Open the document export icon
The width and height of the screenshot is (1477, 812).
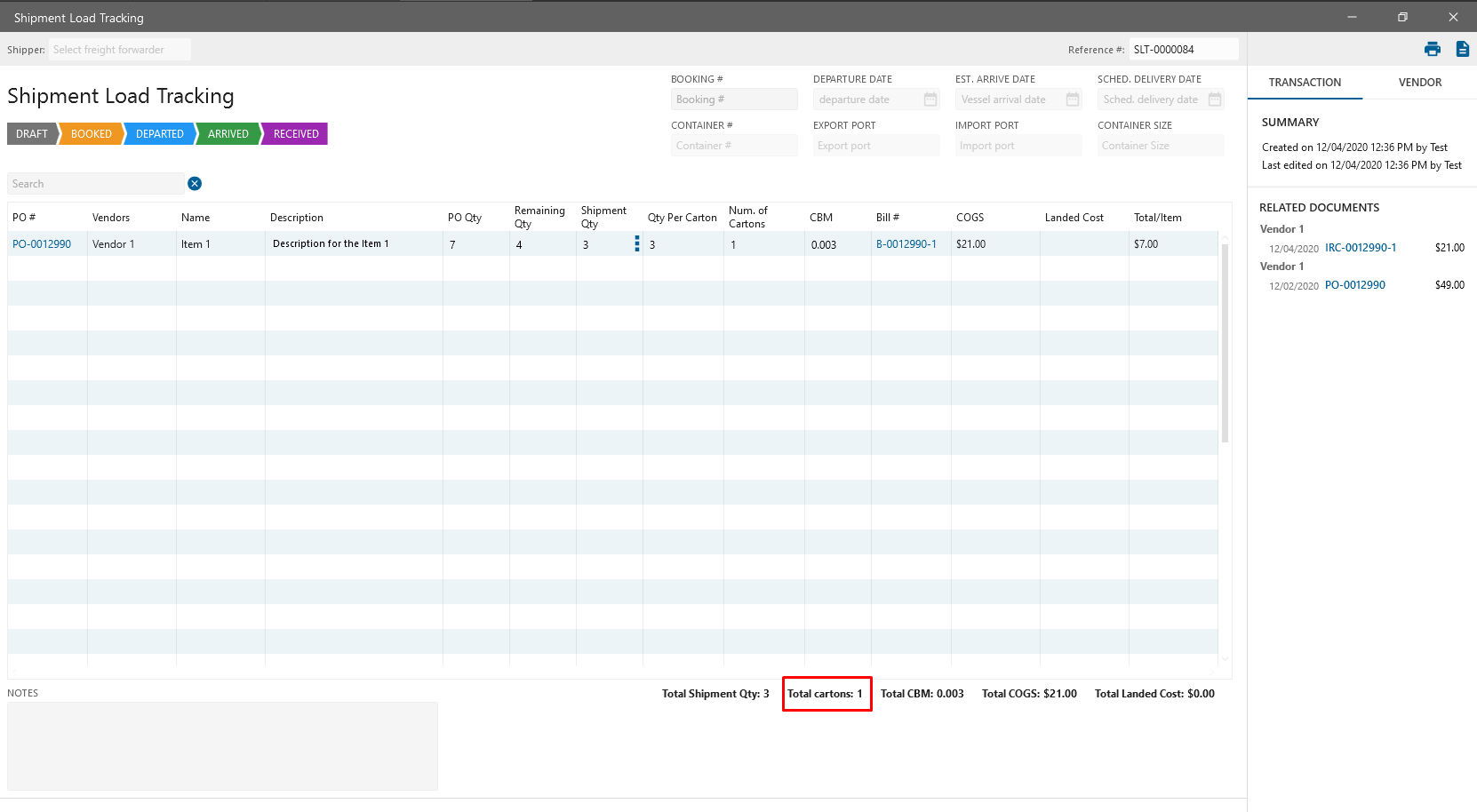[x=1462, y=50]
